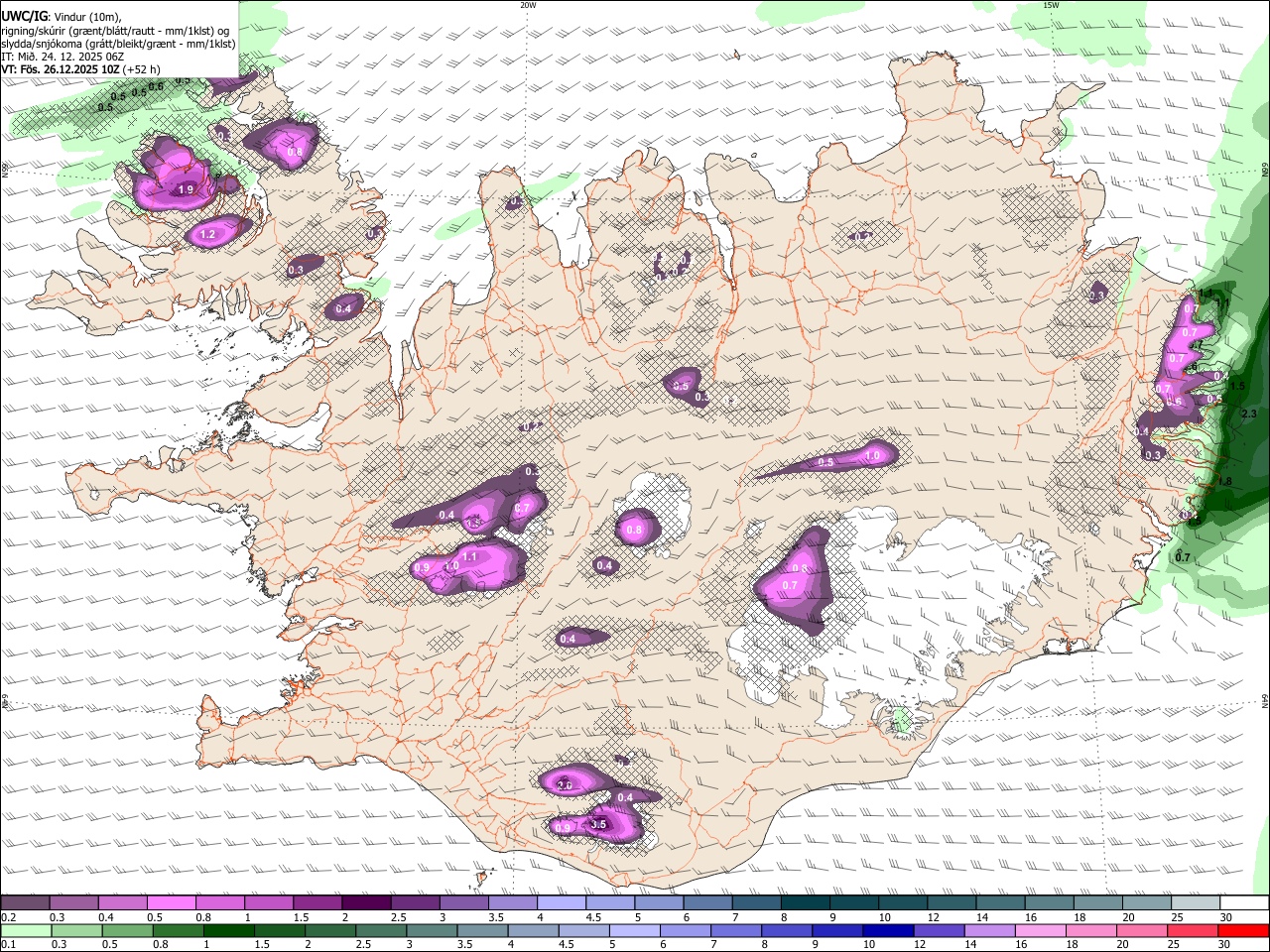Select the lower scale swatch between 0.5 and 0.8
Image resolution: width=1270 pixels, height=952 pixels.
(x=129, y=931)
